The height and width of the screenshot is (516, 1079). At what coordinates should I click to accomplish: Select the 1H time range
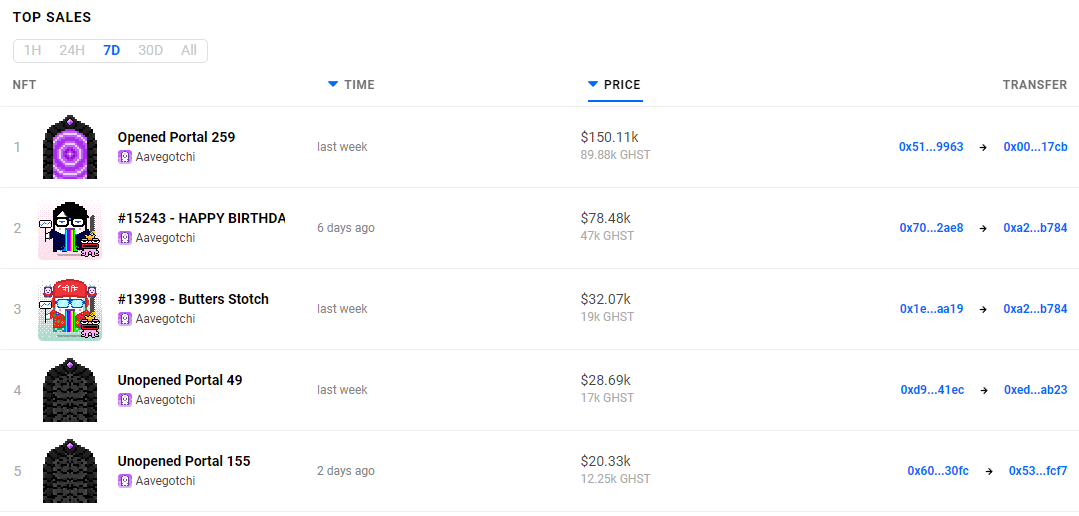33,50
